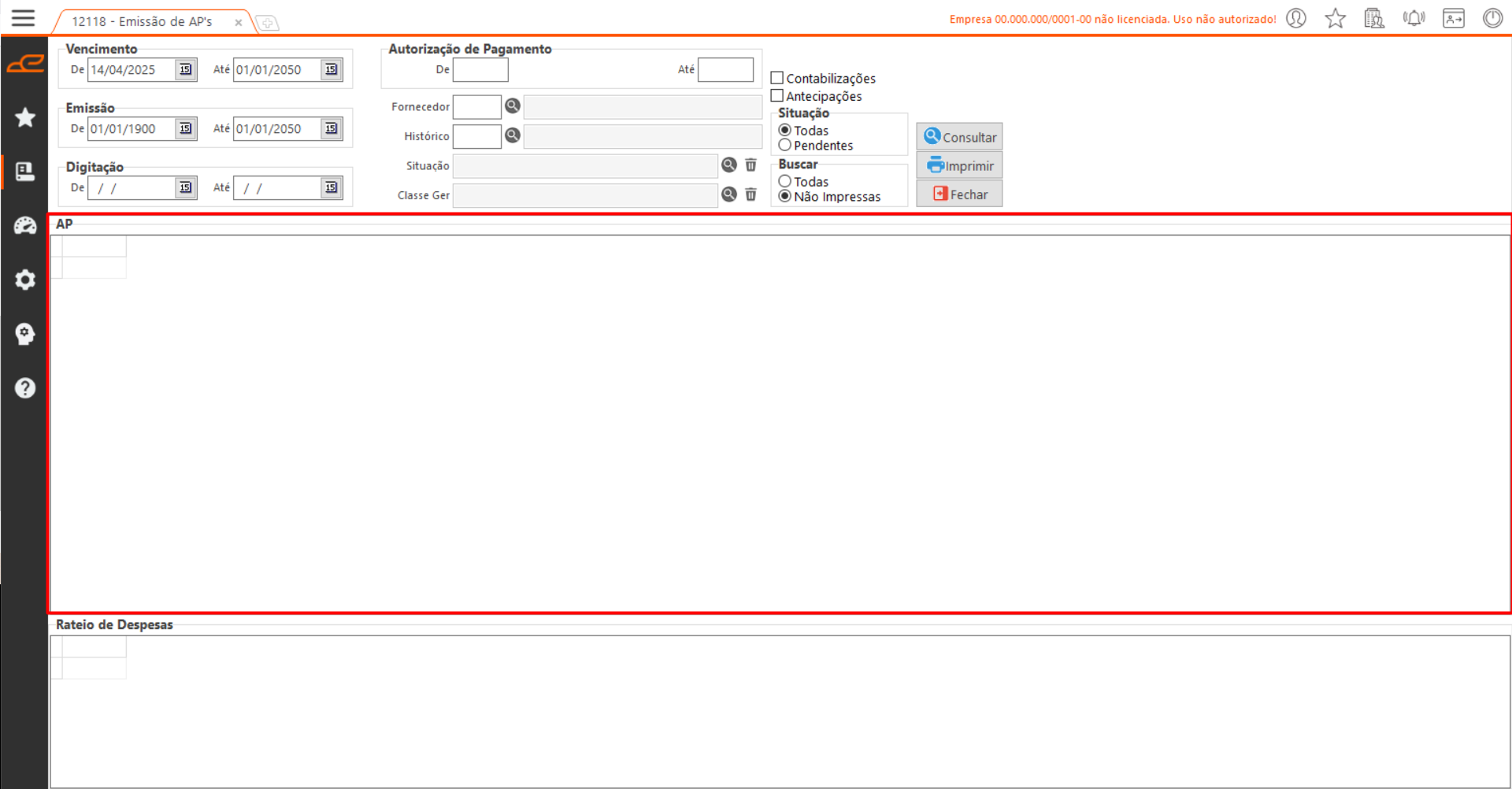1512x789 pixels.
Task: Select the 12118 - Emissão de AP's tab
Action: pyautogui.click(x=142, y=22)
